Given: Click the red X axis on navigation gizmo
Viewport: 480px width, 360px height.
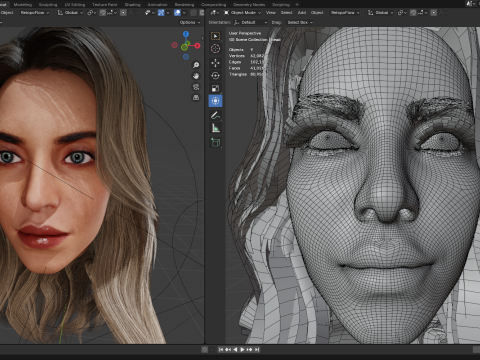Looking at the screenshot, I should [197, 46].
